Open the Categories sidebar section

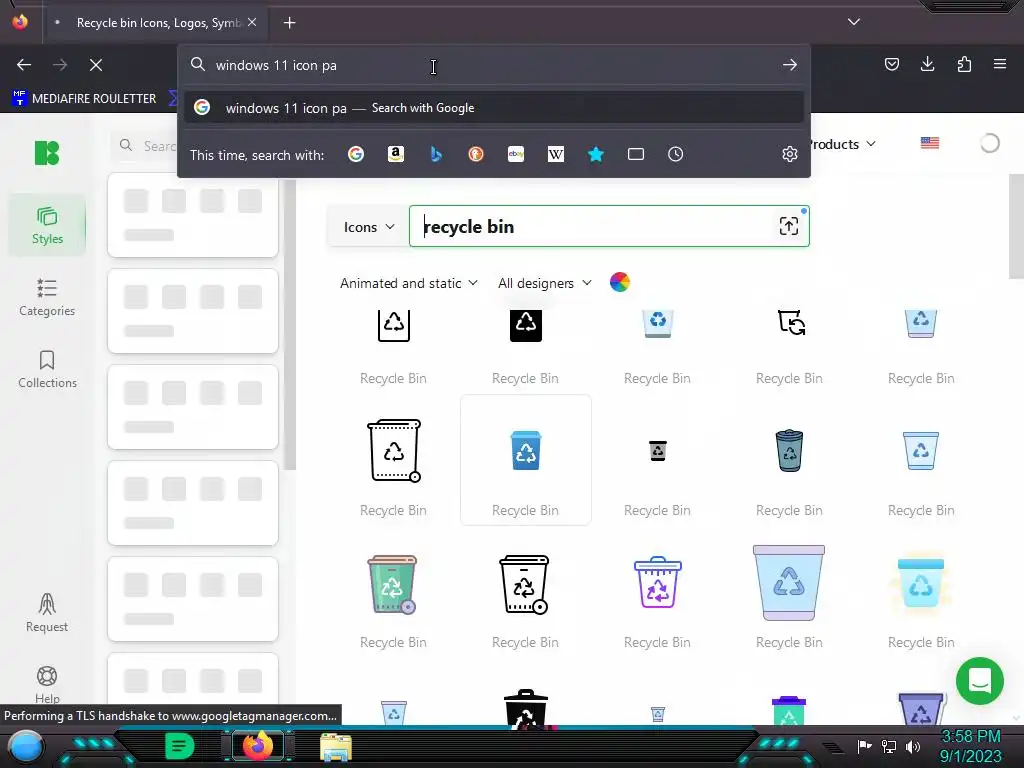[x=47, y=297]
